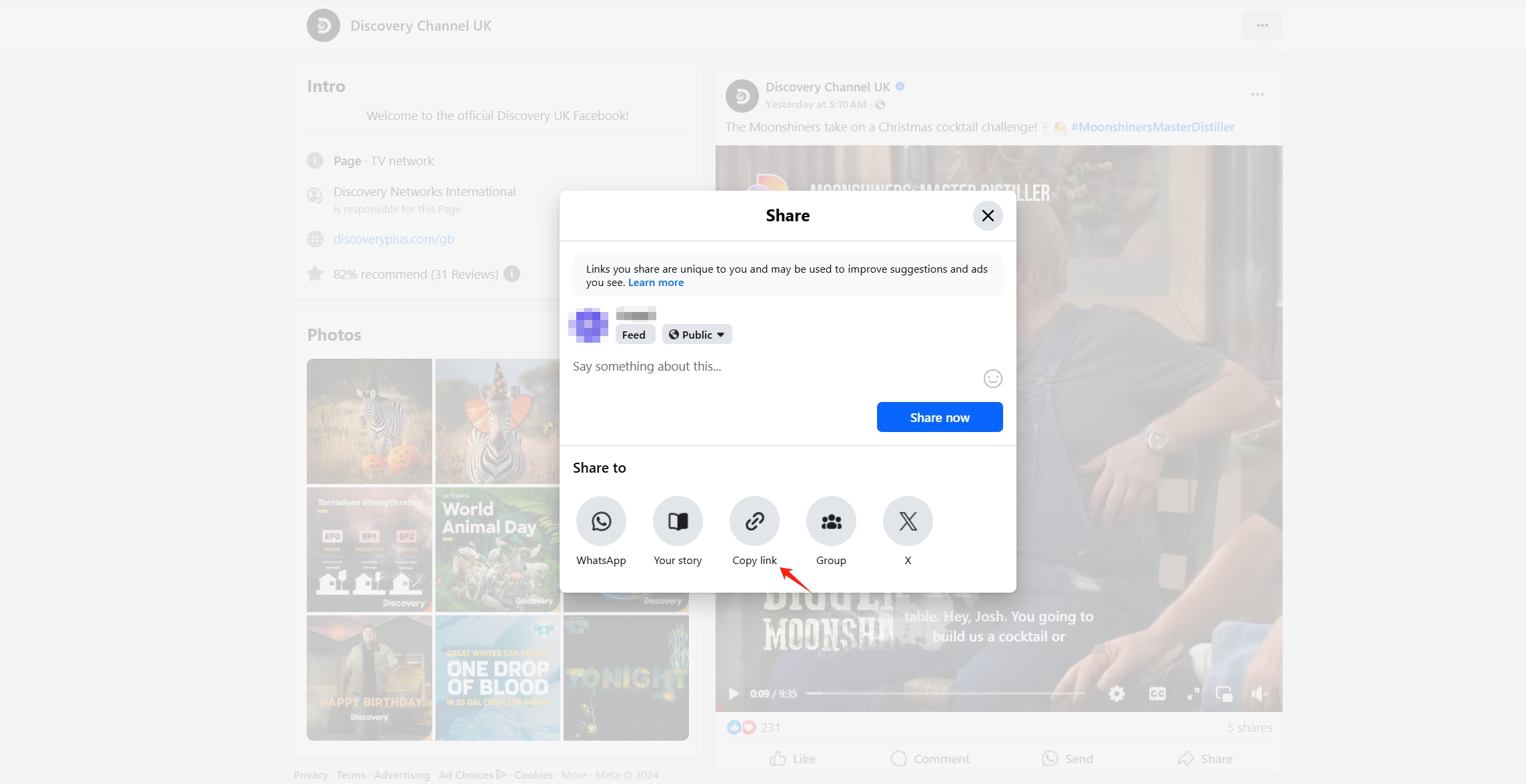The width and height of the screenshot is (1526, 784).
Task: Open page options menu in header
Action: tap(1262, 25)
